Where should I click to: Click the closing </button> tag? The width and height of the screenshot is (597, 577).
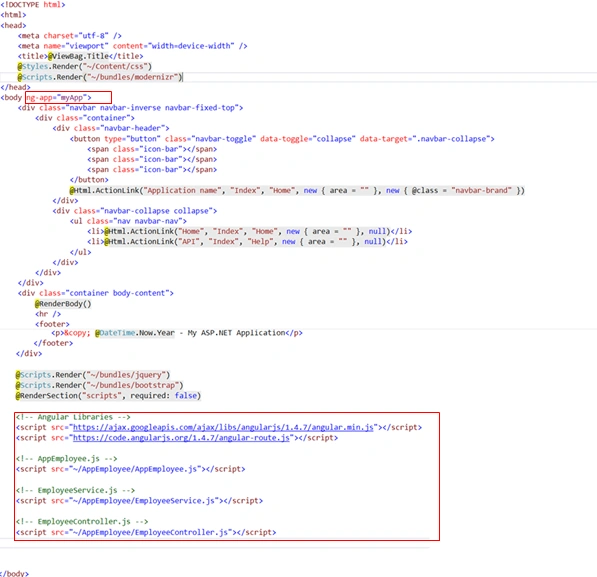coord(89,180)
